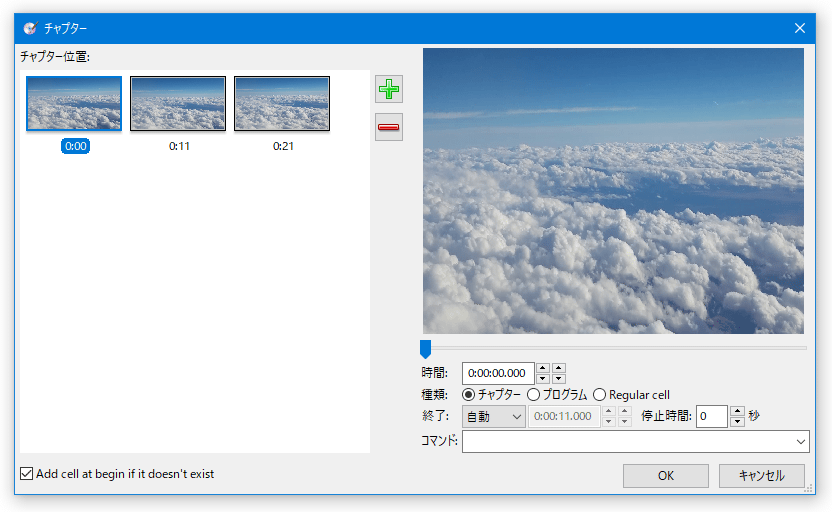Decrease 時間 with second spinner down arrow

click(559, 378)
